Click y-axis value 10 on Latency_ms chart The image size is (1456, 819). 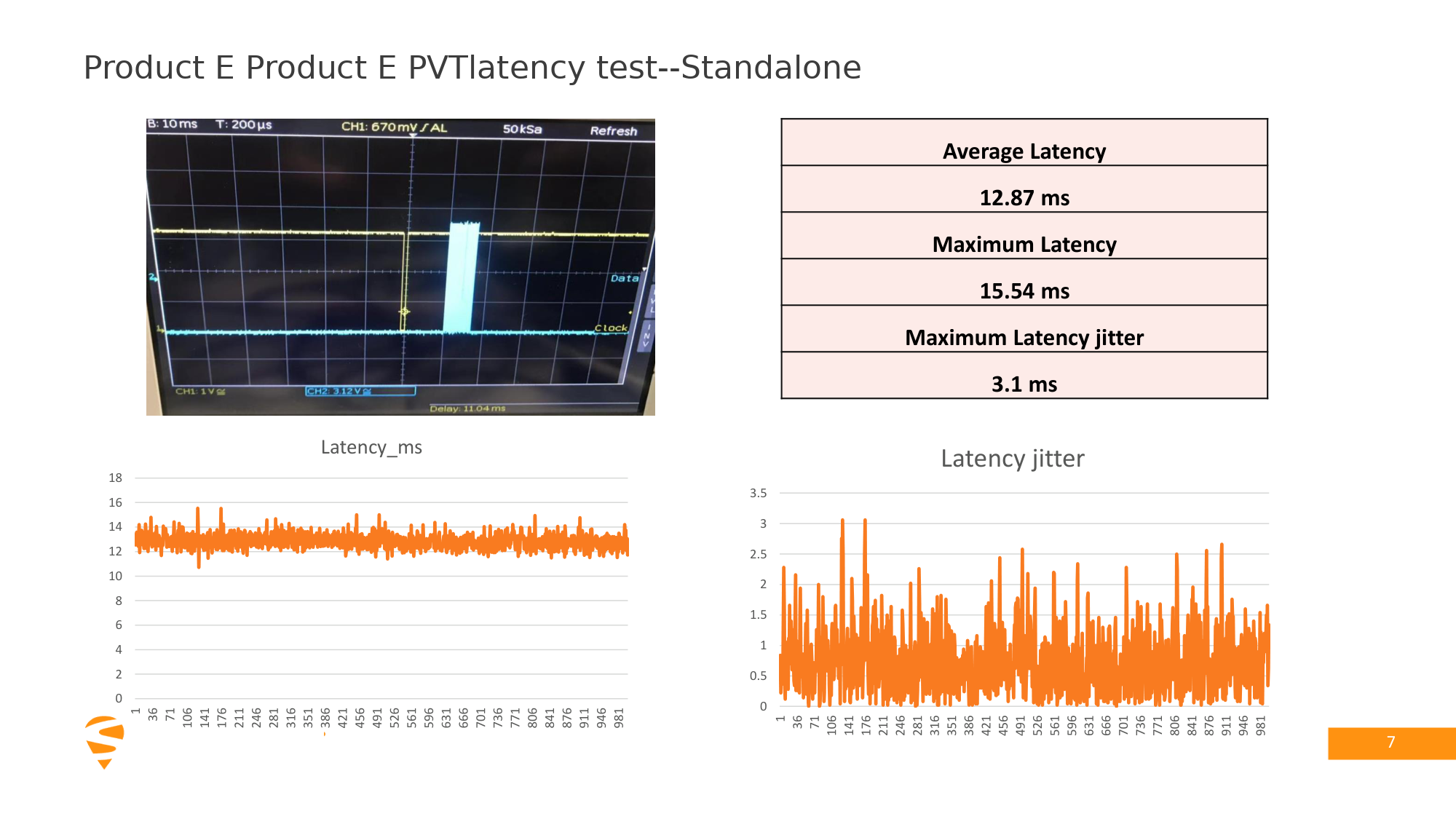[x=115, y=577]
